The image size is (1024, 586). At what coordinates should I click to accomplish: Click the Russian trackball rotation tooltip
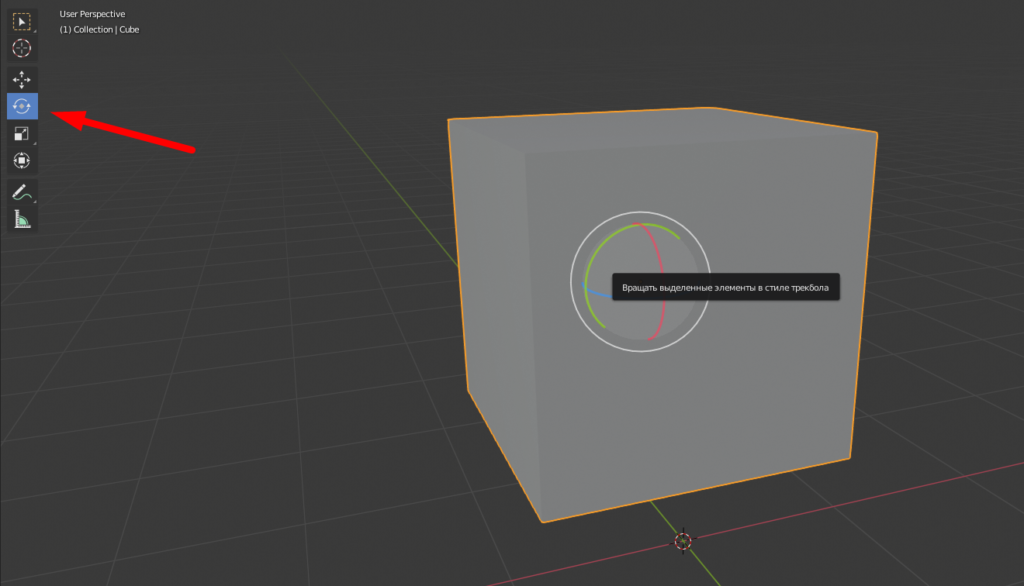coord(725,288)
